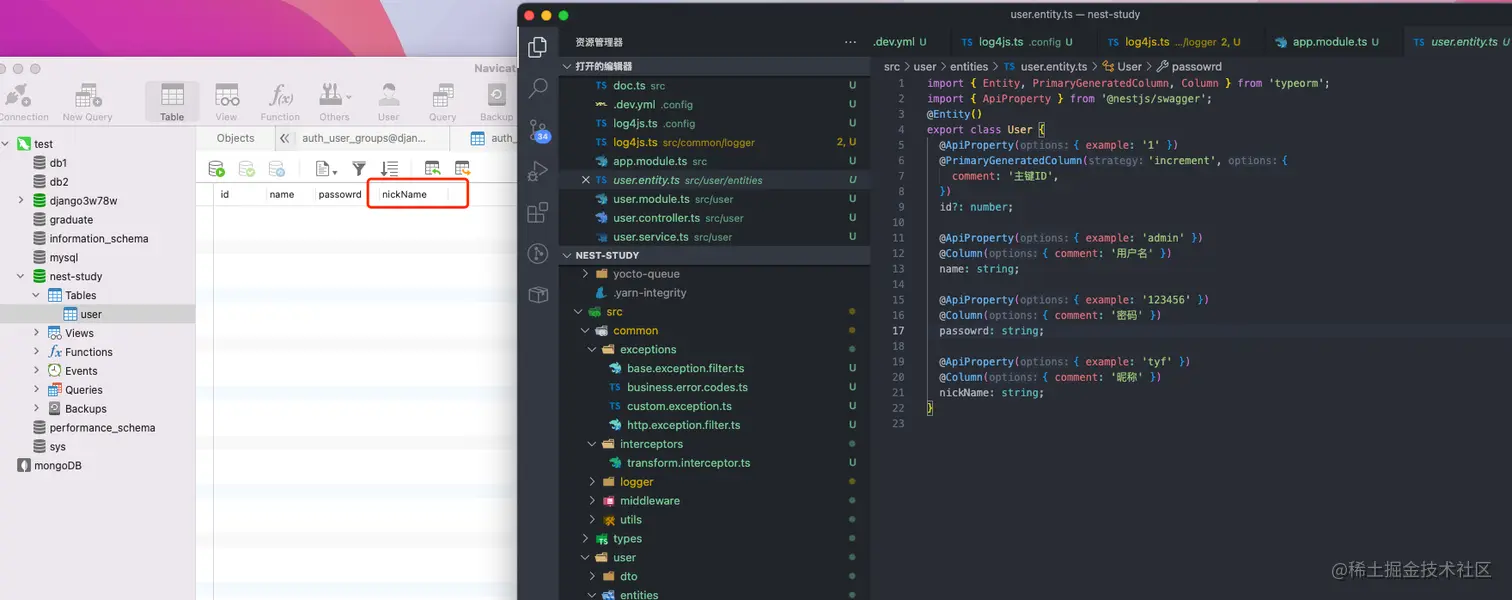Image resolution: width=1512 pixels, height=600 pixels.
Task: Click User class in the editor breadcrumb
Action: click(x=1130, y=67)
